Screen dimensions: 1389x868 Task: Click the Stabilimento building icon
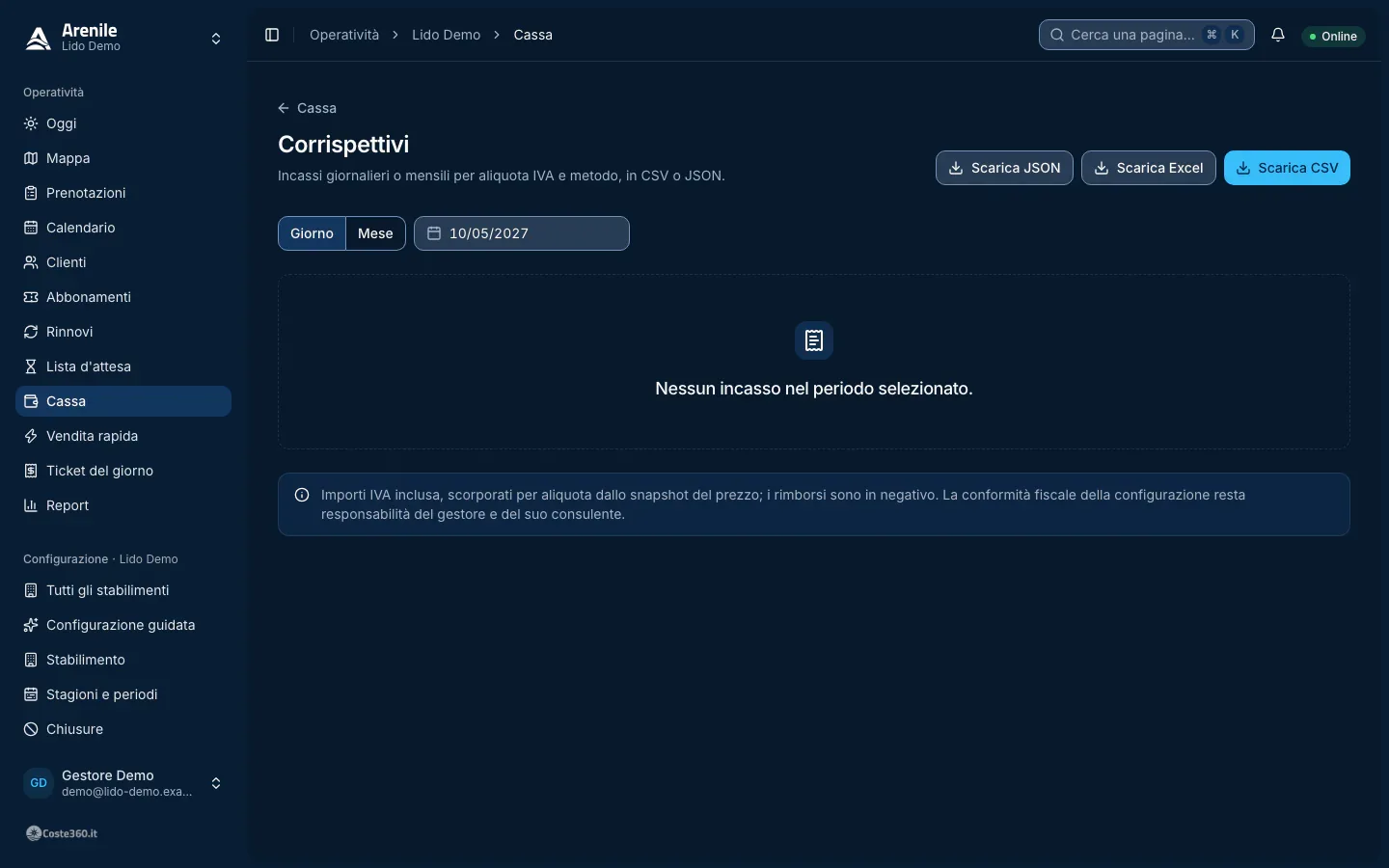click(31, 660)
